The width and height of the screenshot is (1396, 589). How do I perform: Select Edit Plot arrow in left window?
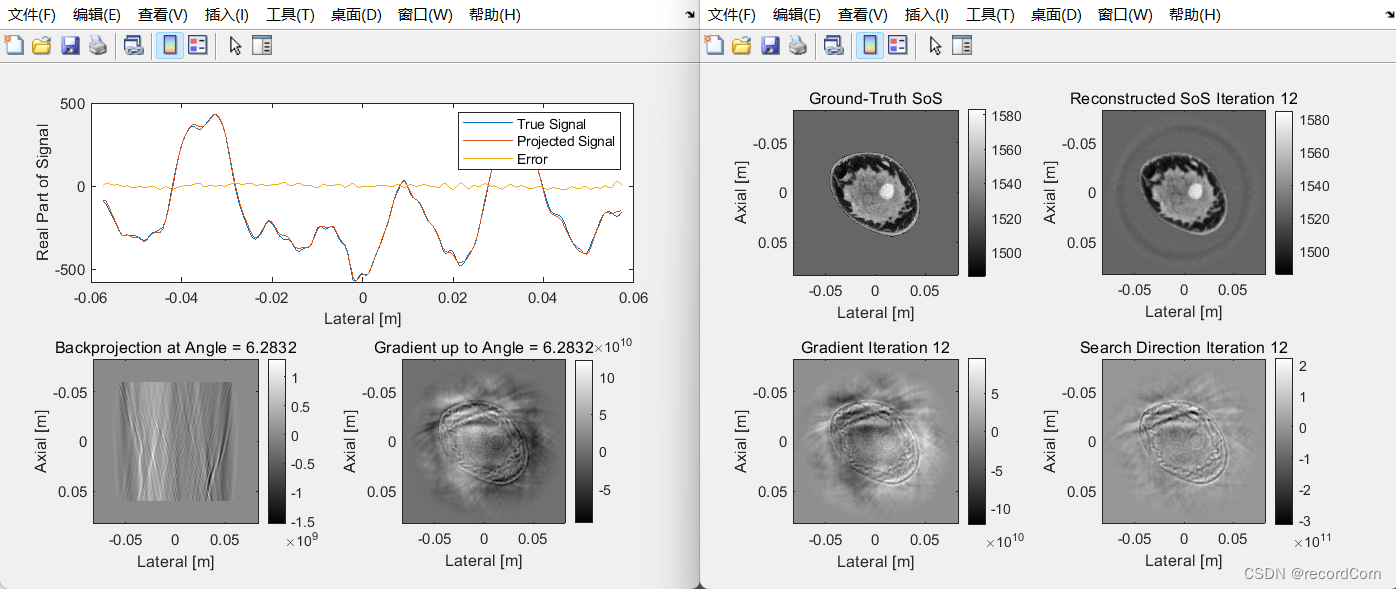click(x=235, y=45)
